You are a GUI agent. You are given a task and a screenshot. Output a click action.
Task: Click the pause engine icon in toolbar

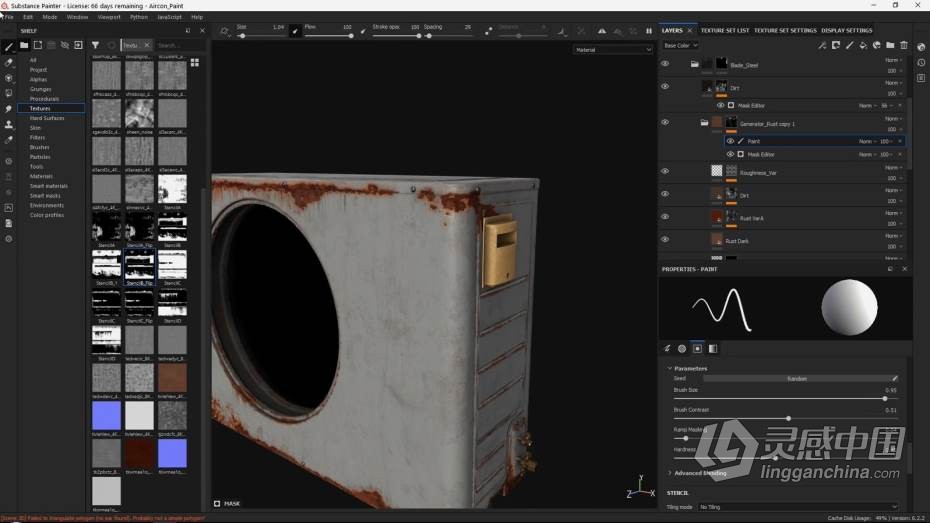[649, 31]
